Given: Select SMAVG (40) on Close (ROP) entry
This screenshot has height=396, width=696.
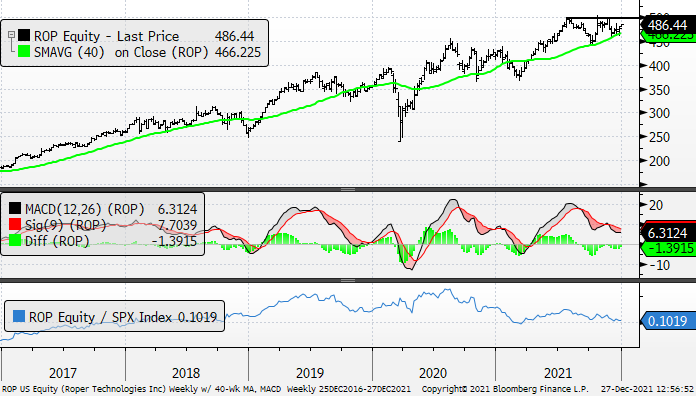Looking at the screenshot, I should pos(121,52).
